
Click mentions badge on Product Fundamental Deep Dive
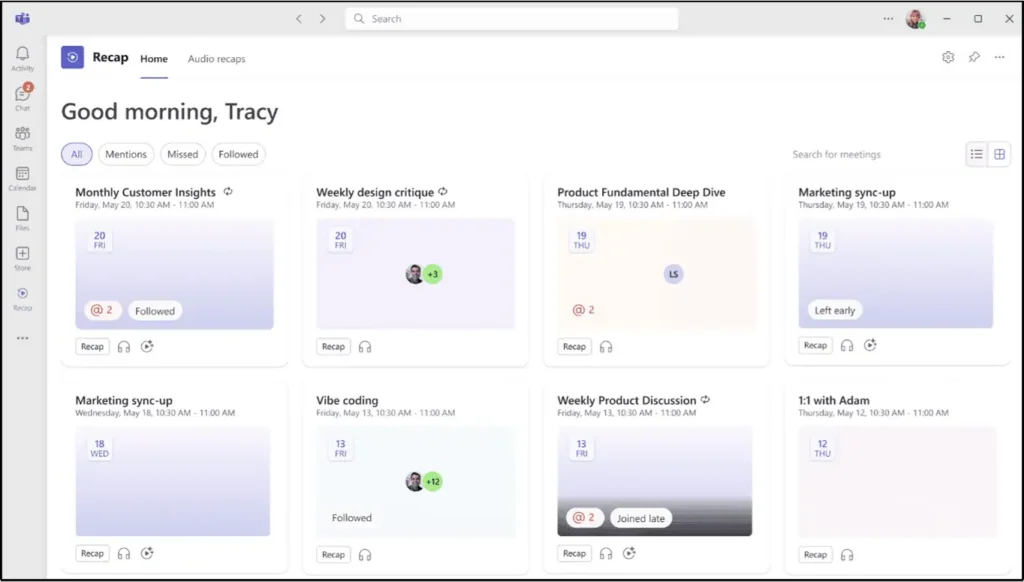pyautogui.click(x=584, y=310)
